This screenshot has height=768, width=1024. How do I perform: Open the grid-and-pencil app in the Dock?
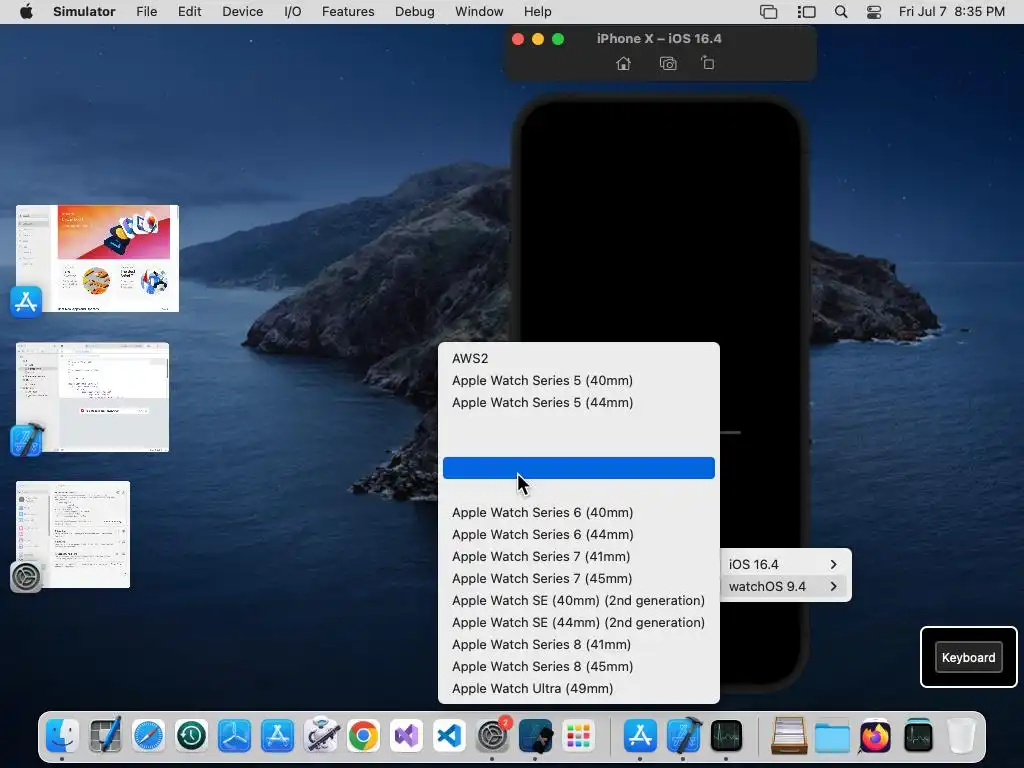tap(105, 735)
